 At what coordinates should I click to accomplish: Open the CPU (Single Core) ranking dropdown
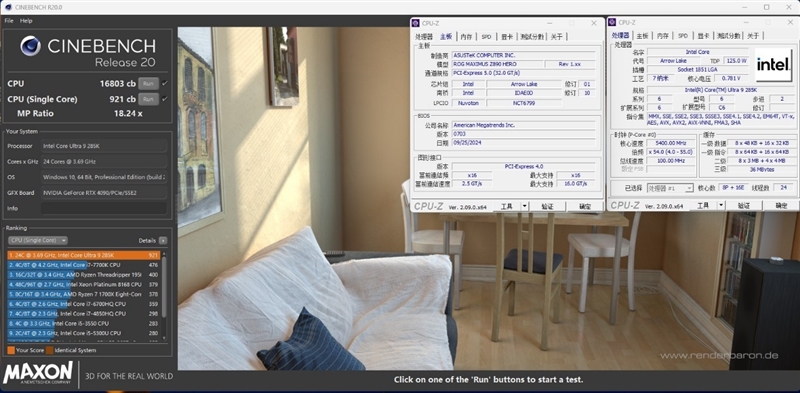point(38,240)
